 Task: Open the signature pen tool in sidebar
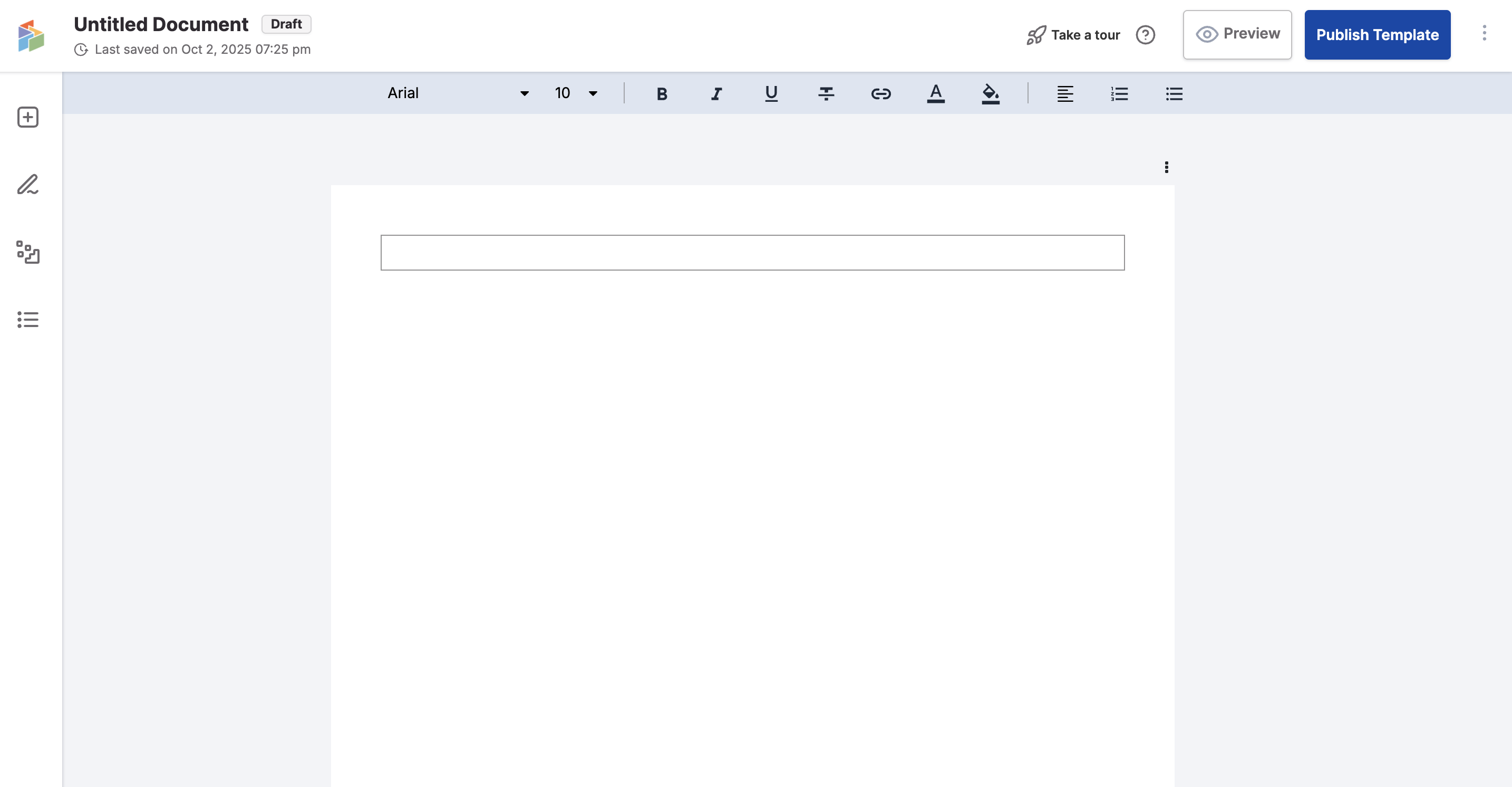27,185
